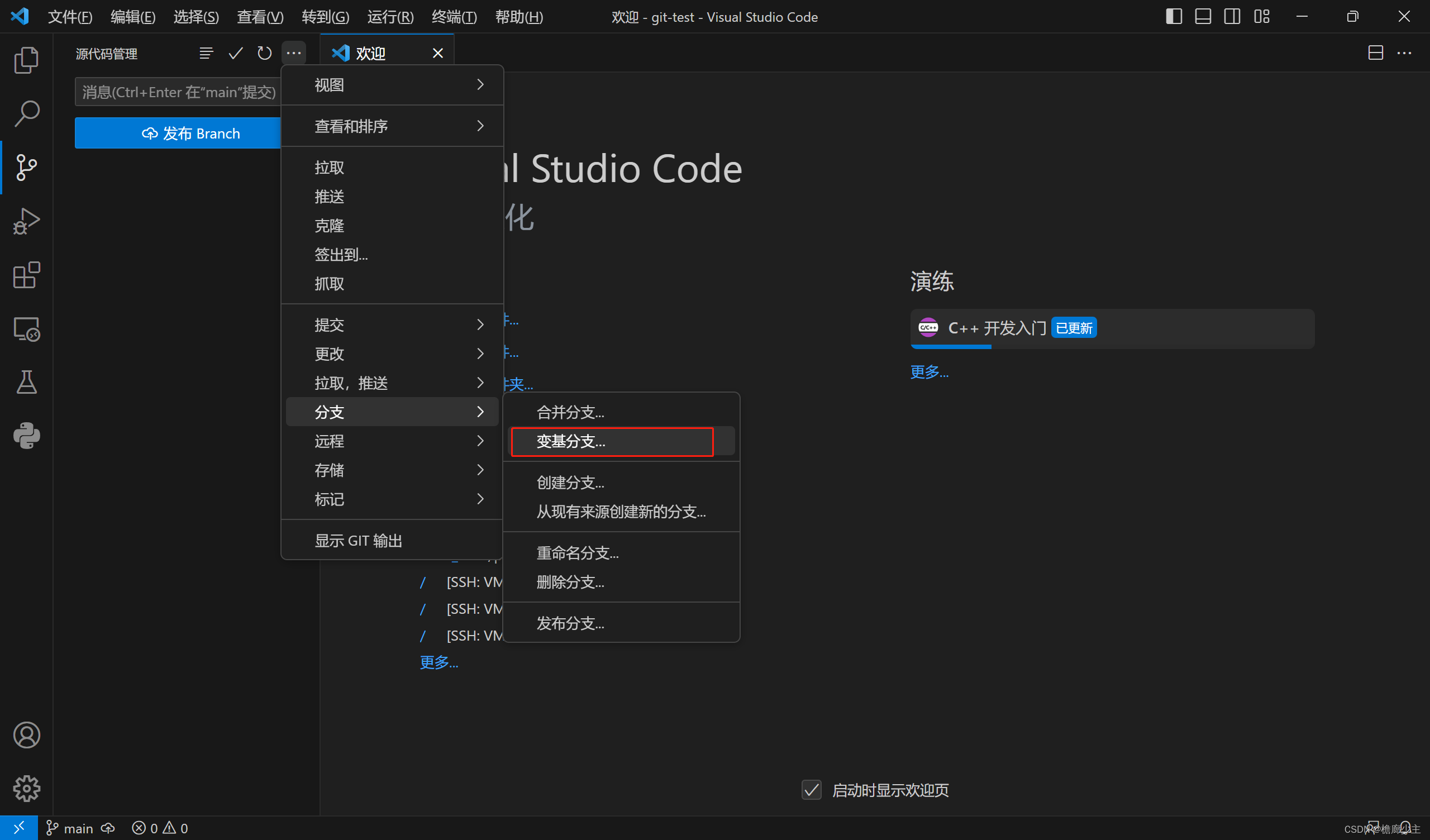
Task: Click the errors and warnings status indicator
Action: click(160, 828)
